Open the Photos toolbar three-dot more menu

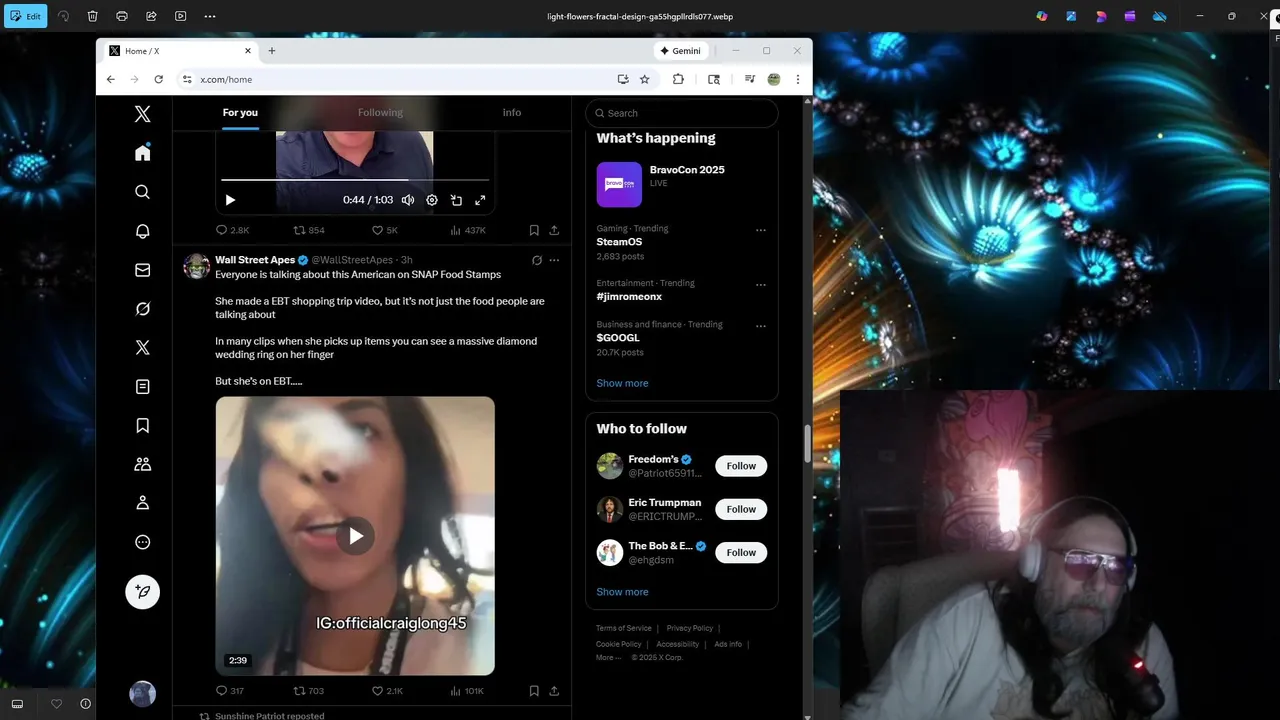coord(210,16)
